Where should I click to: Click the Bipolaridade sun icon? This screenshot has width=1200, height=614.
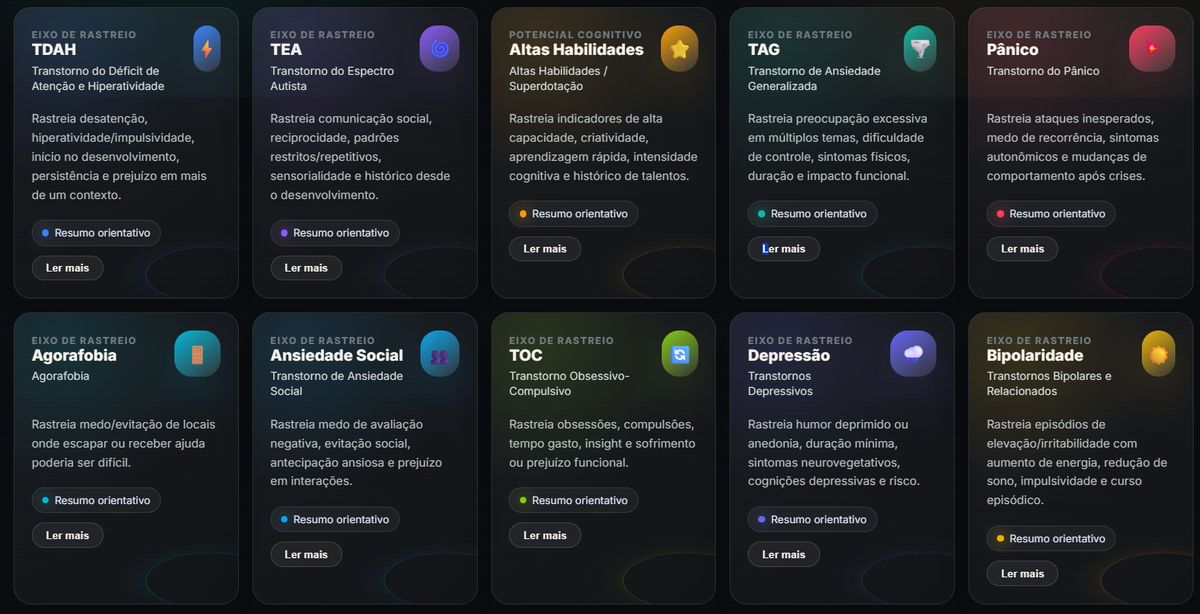(1159, 353)
